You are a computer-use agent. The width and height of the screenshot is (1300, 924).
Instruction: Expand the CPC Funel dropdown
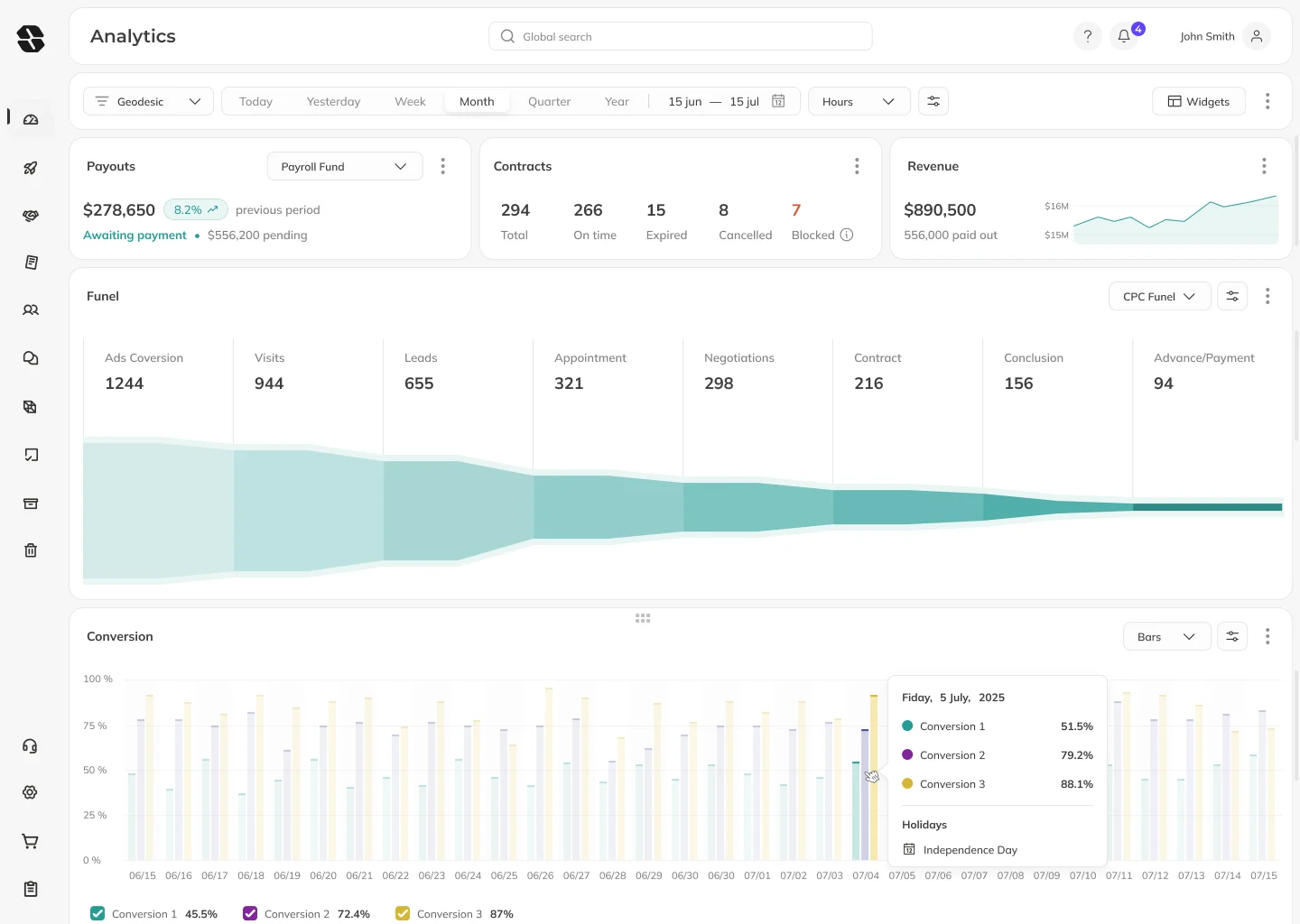click(1159, 296)
